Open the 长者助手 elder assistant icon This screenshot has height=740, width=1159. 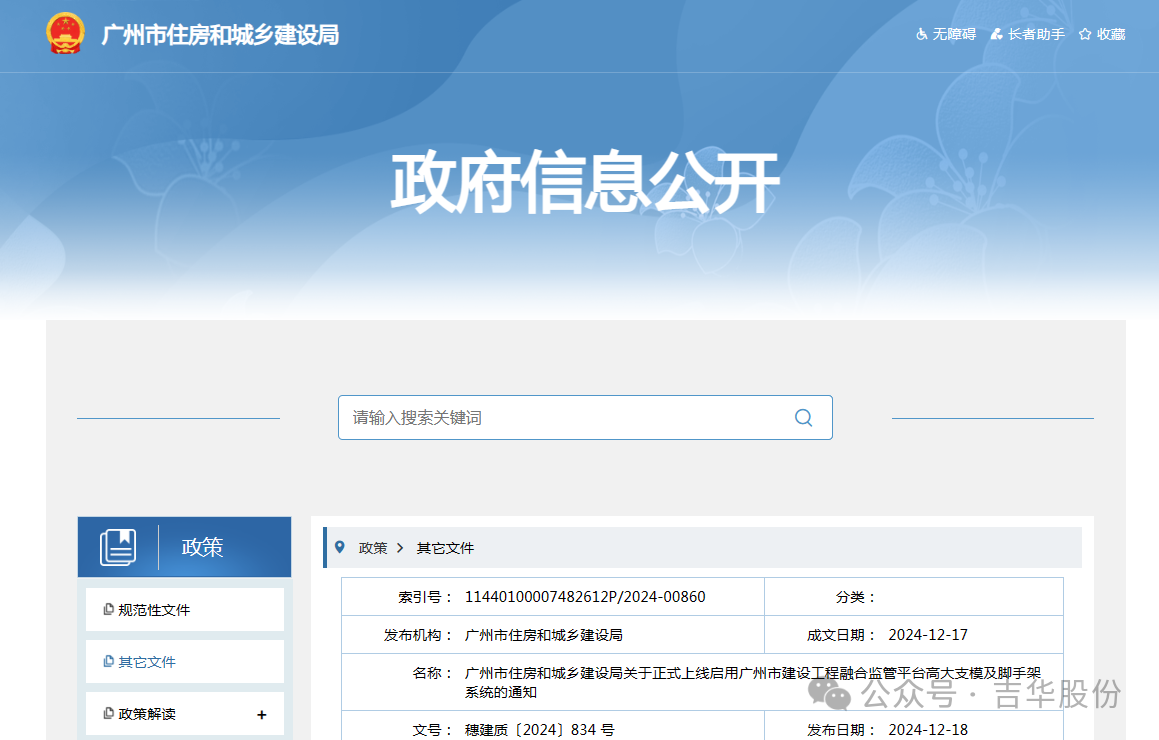(996, 35)
